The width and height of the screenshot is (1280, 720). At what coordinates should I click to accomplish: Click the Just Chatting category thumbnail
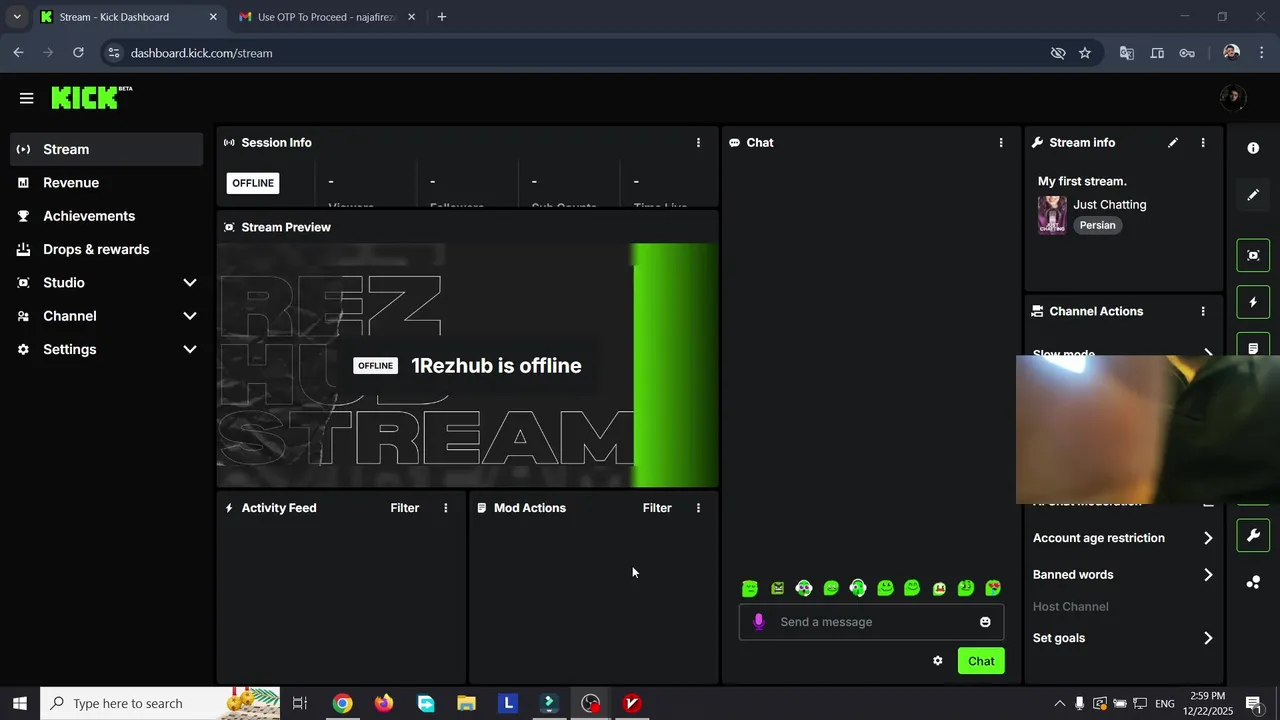(1052, 215)
